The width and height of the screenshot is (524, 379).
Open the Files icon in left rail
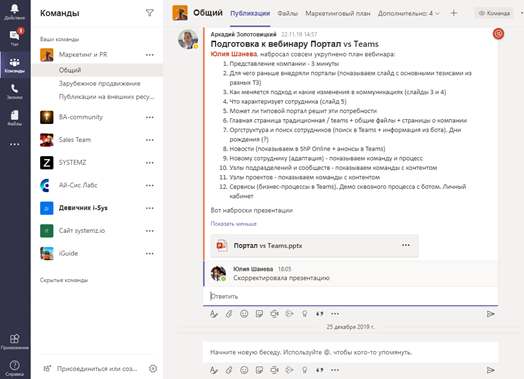coord(15,118)
